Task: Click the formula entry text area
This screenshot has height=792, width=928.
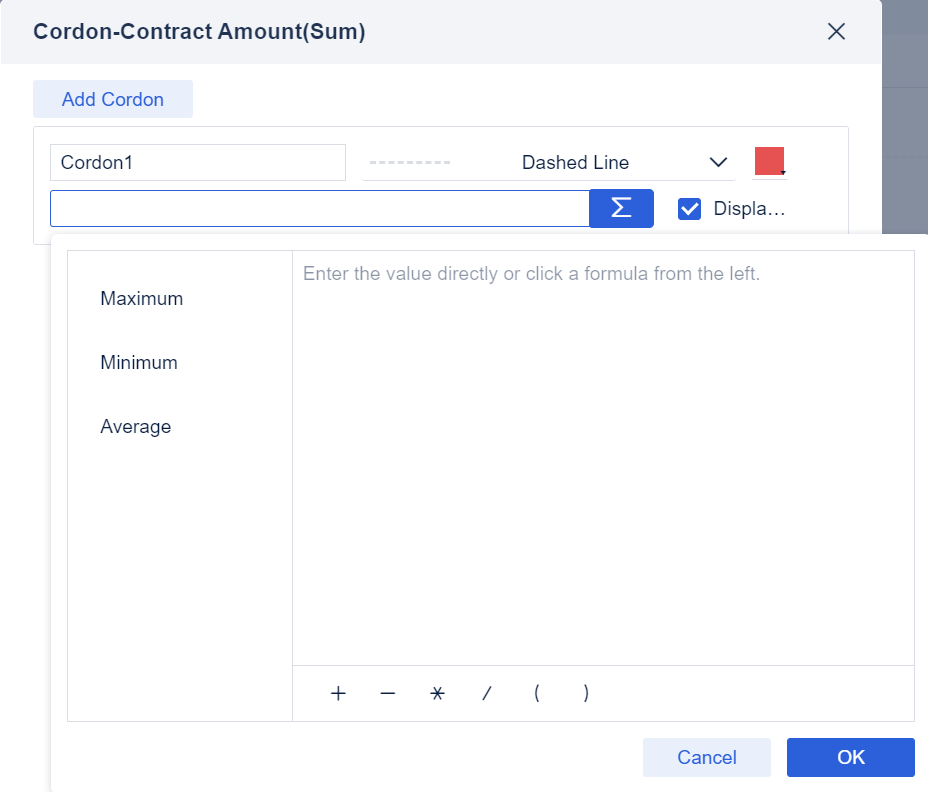Action: (603, 460)
